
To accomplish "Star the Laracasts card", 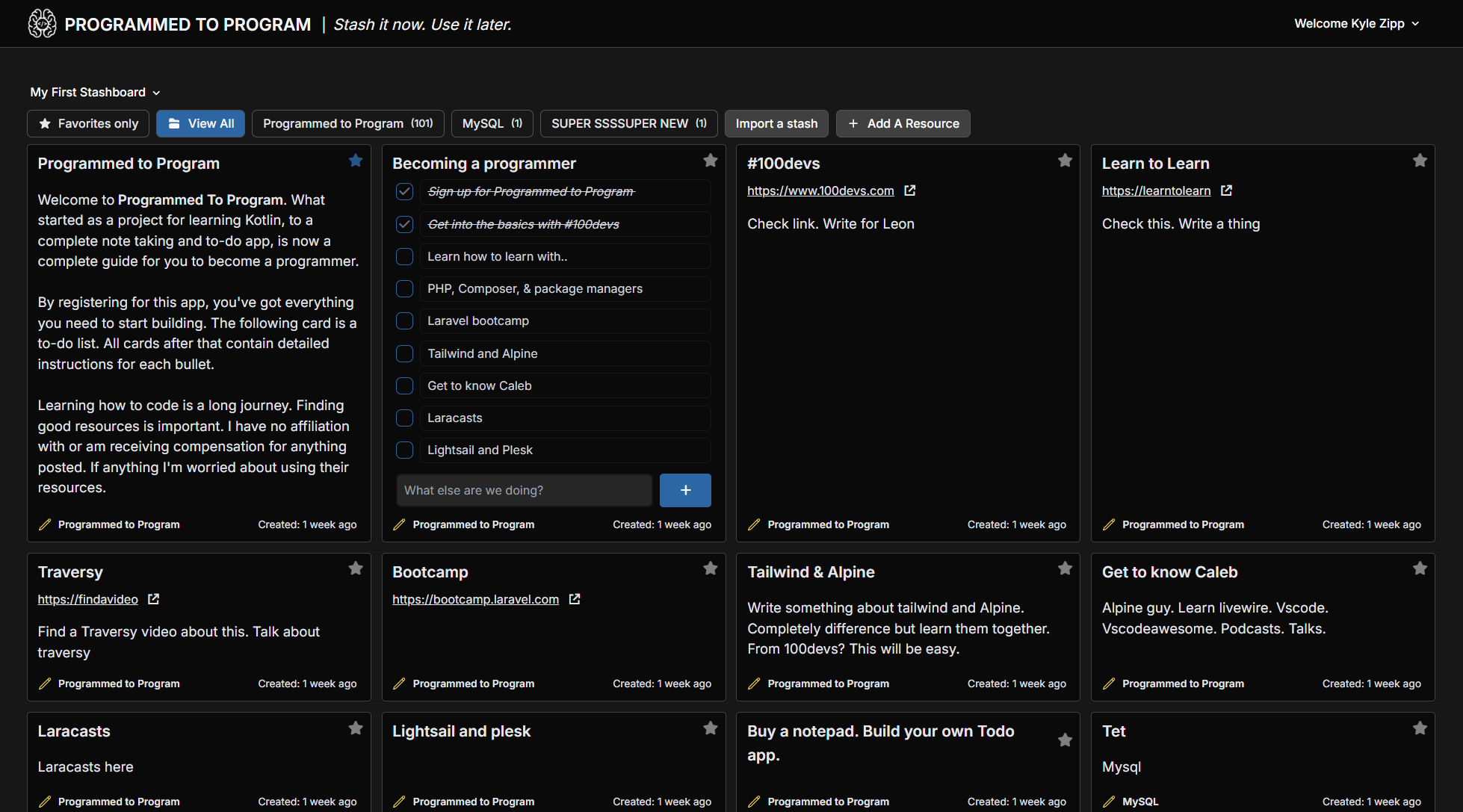I will 356,728.
